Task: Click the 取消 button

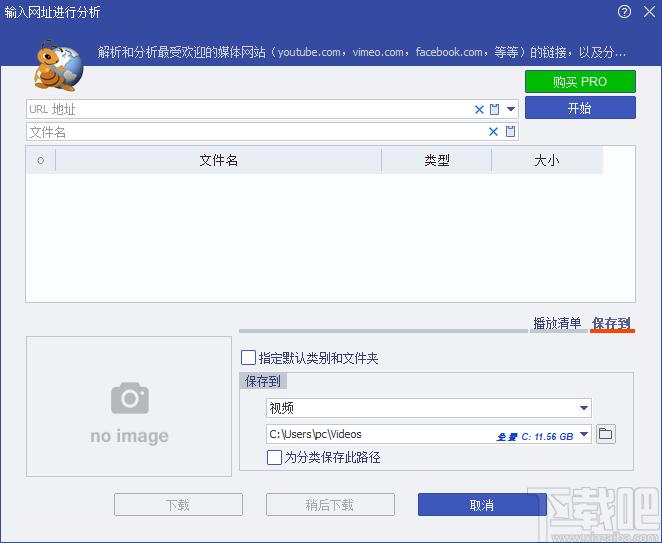Action: tap(482, 505)
